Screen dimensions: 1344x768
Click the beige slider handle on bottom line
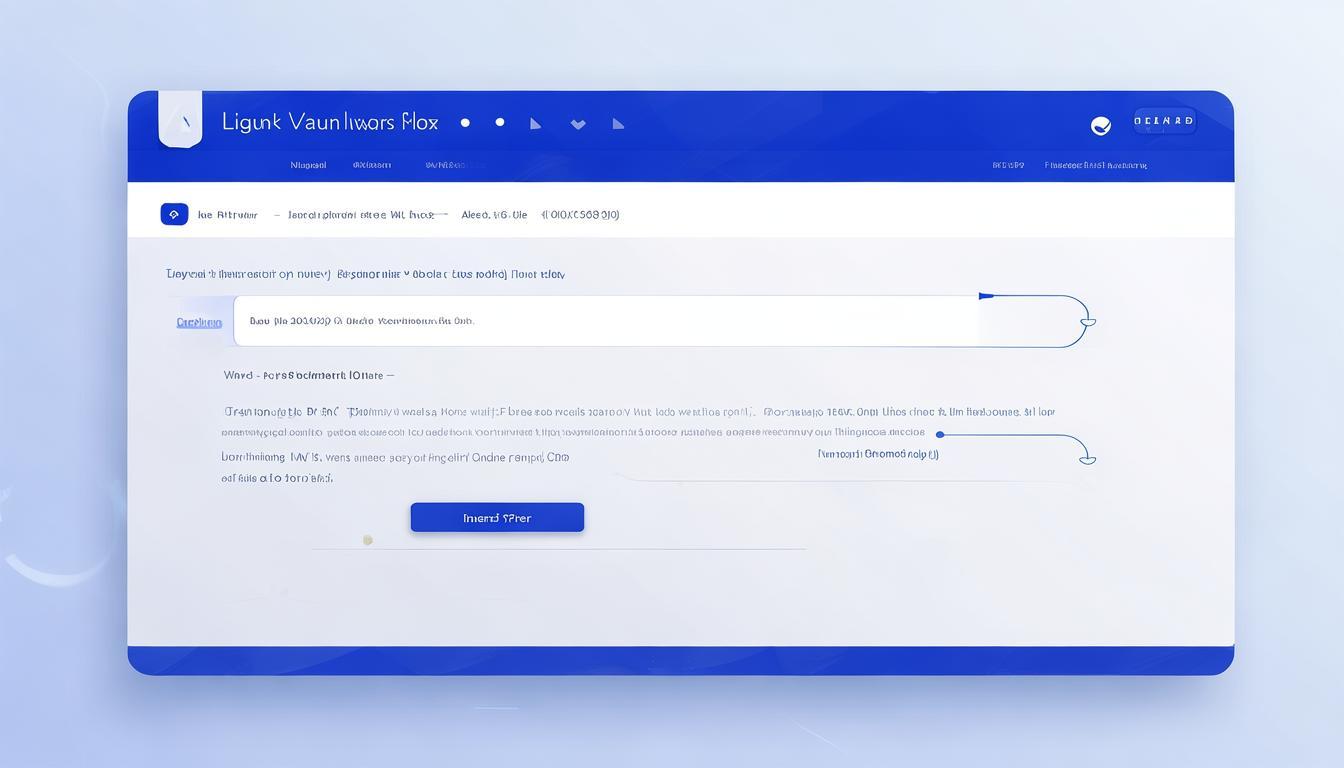coord(368,540)
